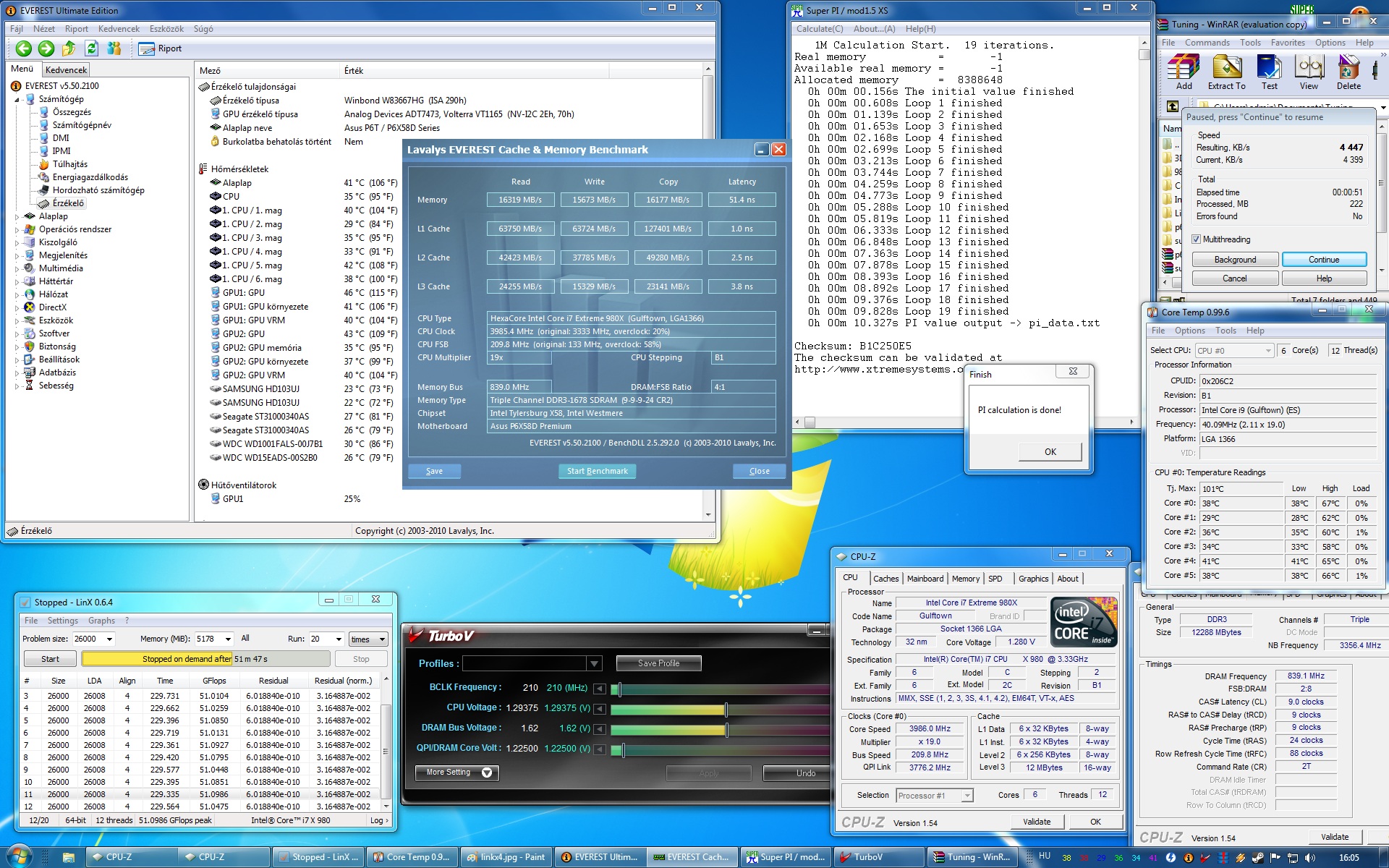The image size is (1389, 868).
Task: Open TurboV taskbar button
Action: [878, 857]
